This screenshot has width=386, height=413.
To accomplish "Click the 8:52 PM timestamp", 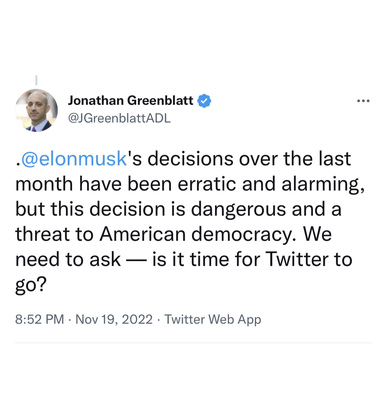I will (x=39, y=319).
